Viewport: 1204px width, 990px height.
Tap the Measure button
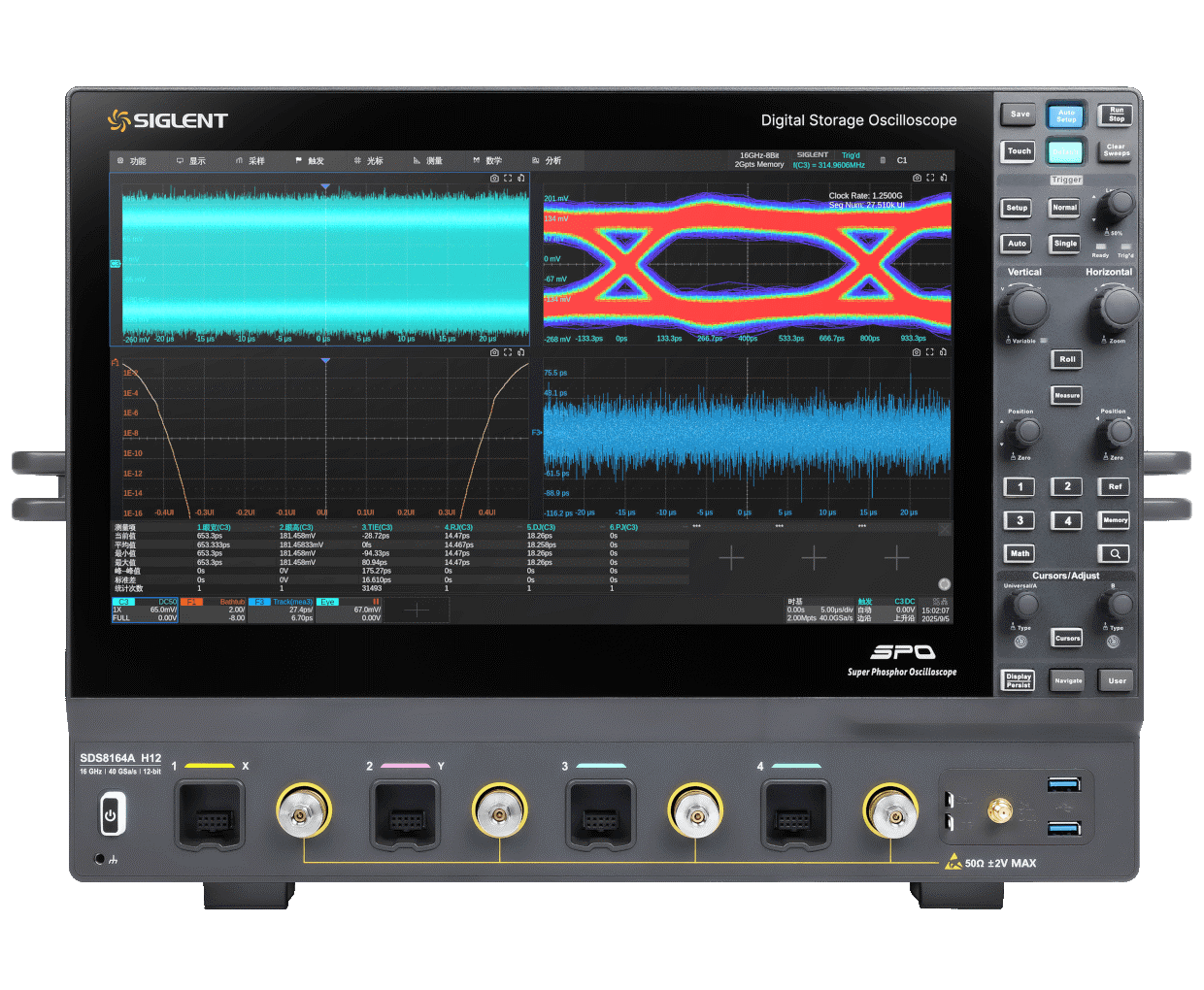[x=1067, y=395]
